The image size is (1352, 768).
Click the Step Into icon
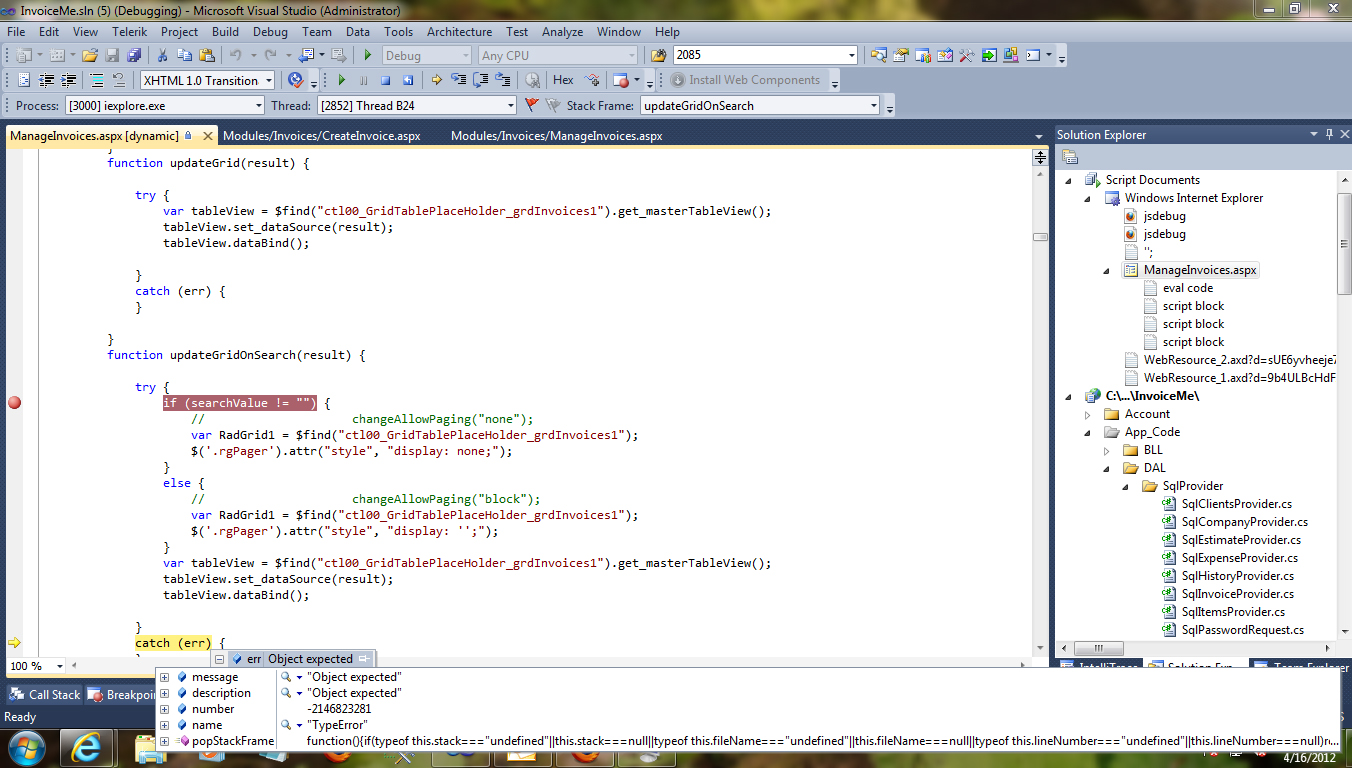(459, 81)
